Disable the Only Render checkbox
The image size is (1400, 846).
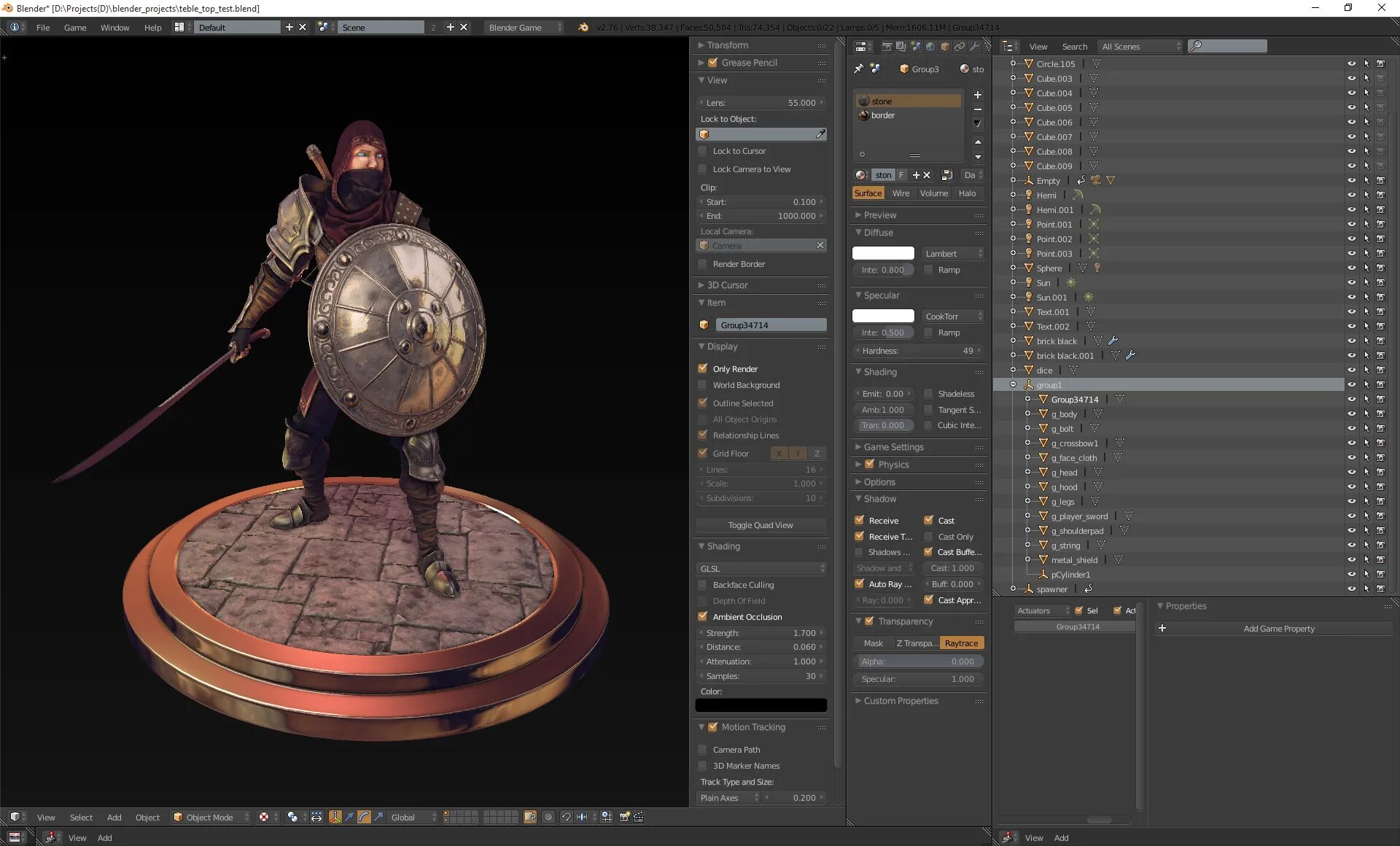click(703, 368)
